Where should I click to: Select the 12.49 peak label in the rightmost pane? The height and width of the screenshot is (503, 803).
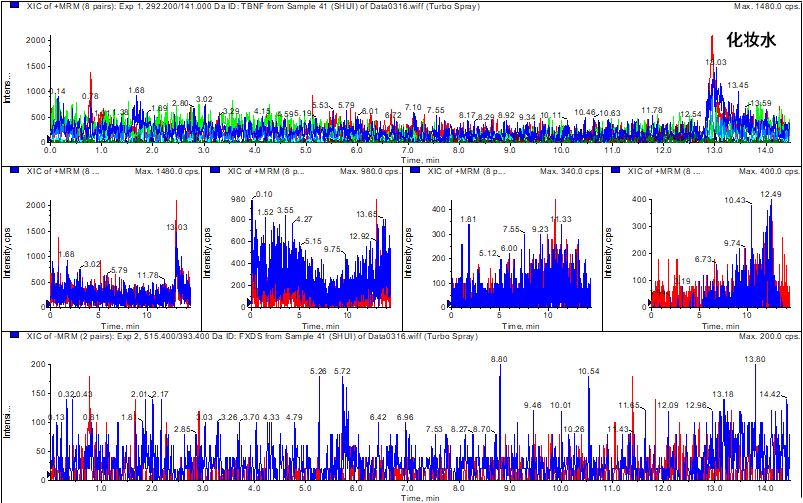click(x=771, y=194)
